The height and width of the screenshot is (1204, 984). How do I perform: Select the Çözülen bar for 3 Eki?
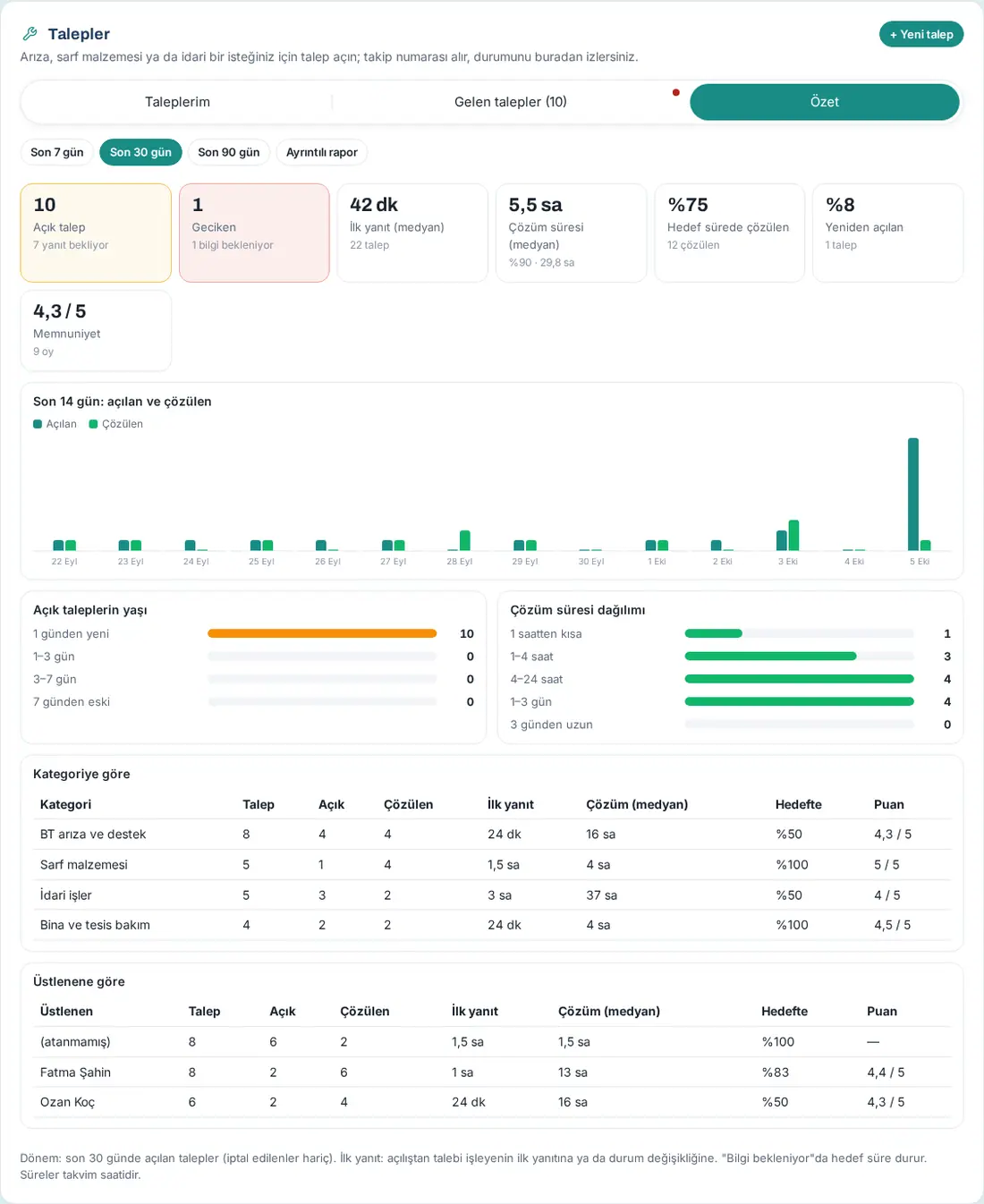(x=793, y=535)
